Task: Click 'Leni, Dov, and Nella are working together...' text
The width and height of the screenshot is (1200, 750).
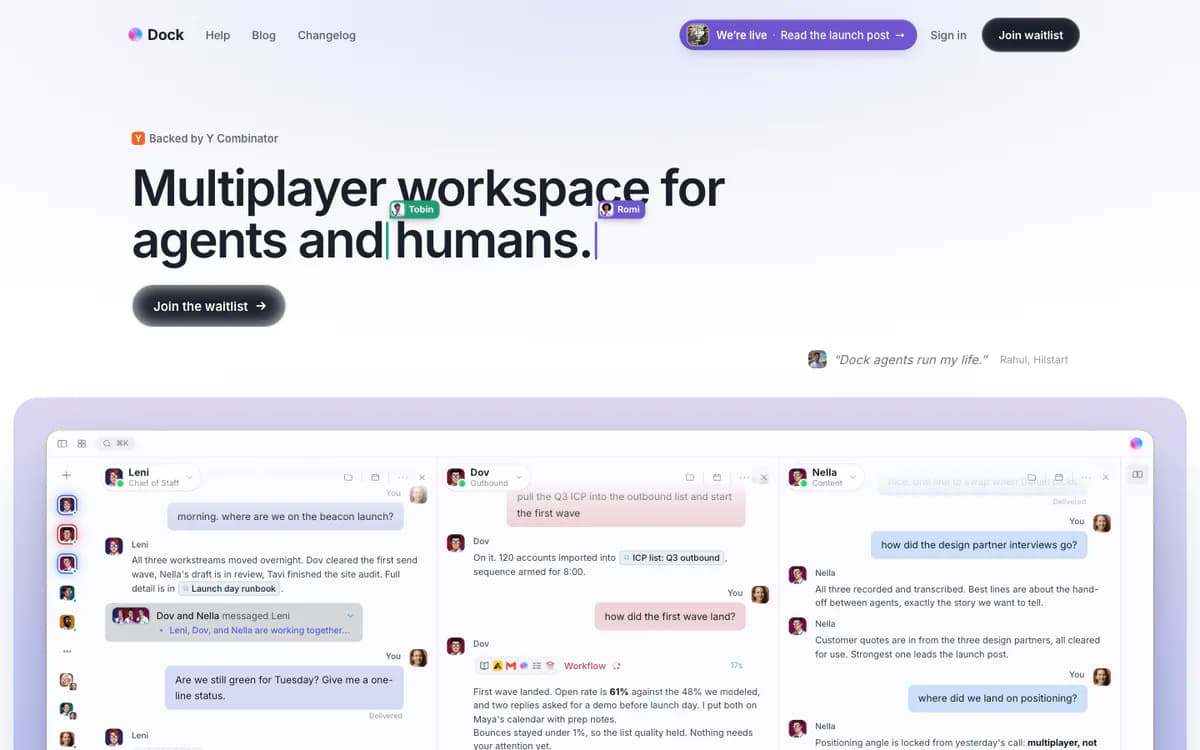Action: pyautogui.click(x=260, y=630)
